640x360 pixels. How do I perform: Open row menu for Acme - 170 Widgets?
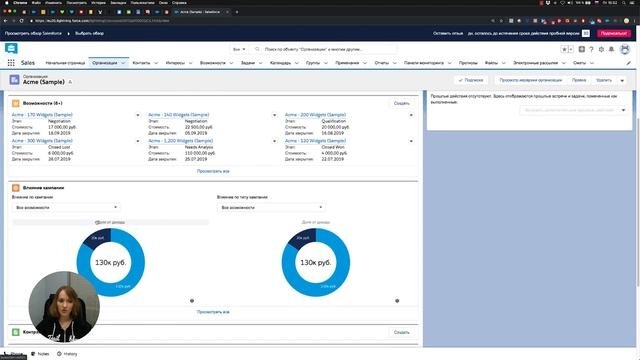coord(138,115)
